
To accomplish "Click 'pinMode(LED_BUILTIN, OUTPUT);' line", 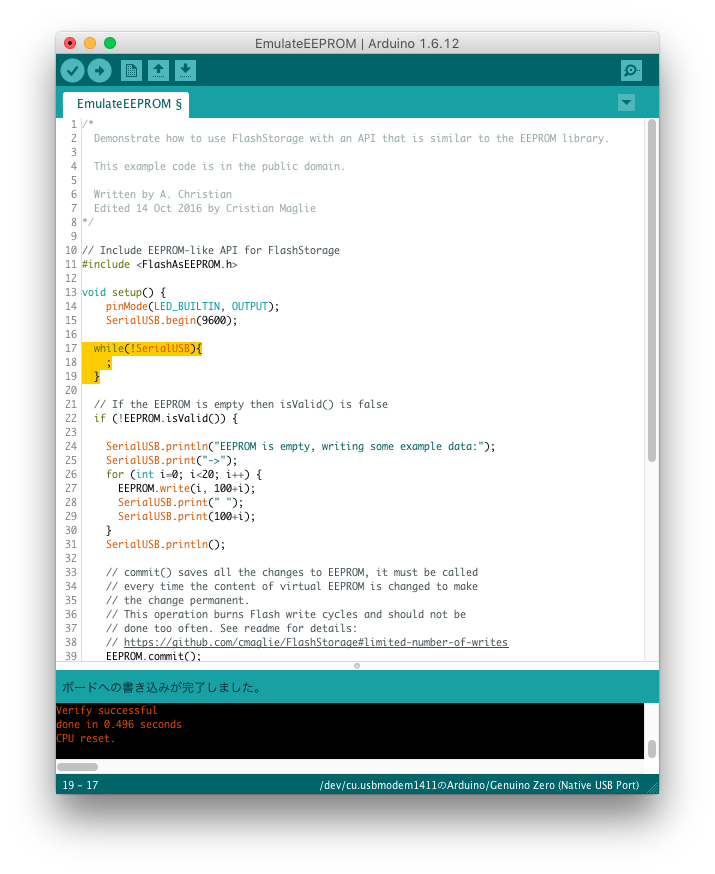I will [193, 307].
